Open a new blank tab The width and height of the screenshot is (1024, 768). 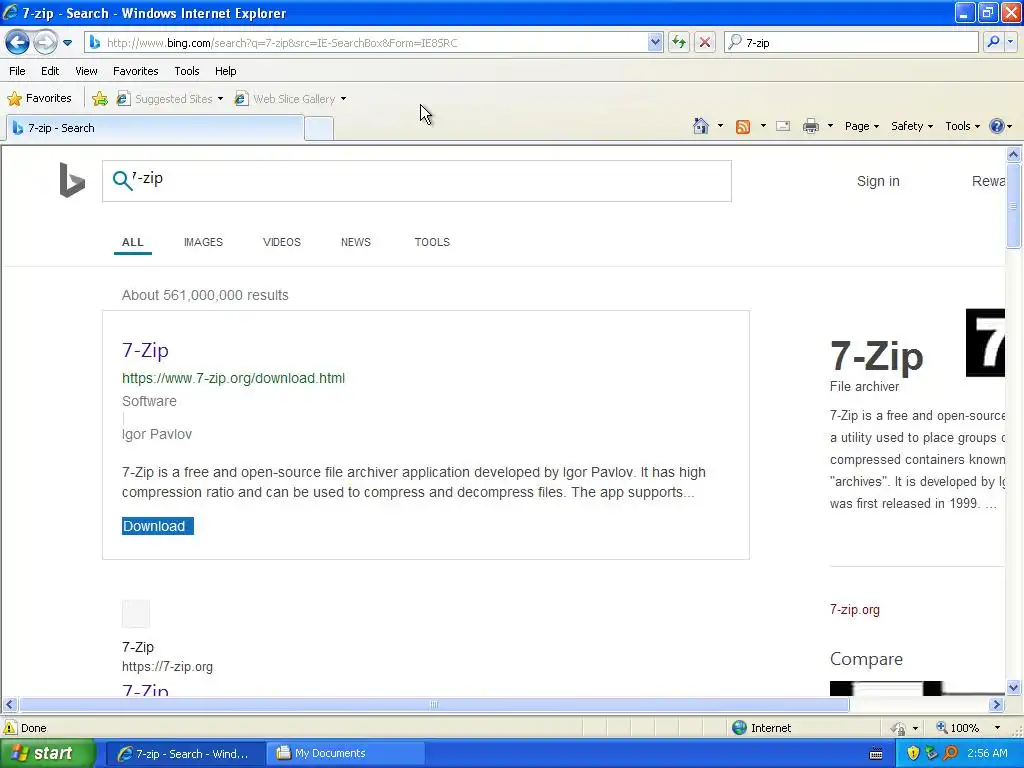(x=319, y=129)
